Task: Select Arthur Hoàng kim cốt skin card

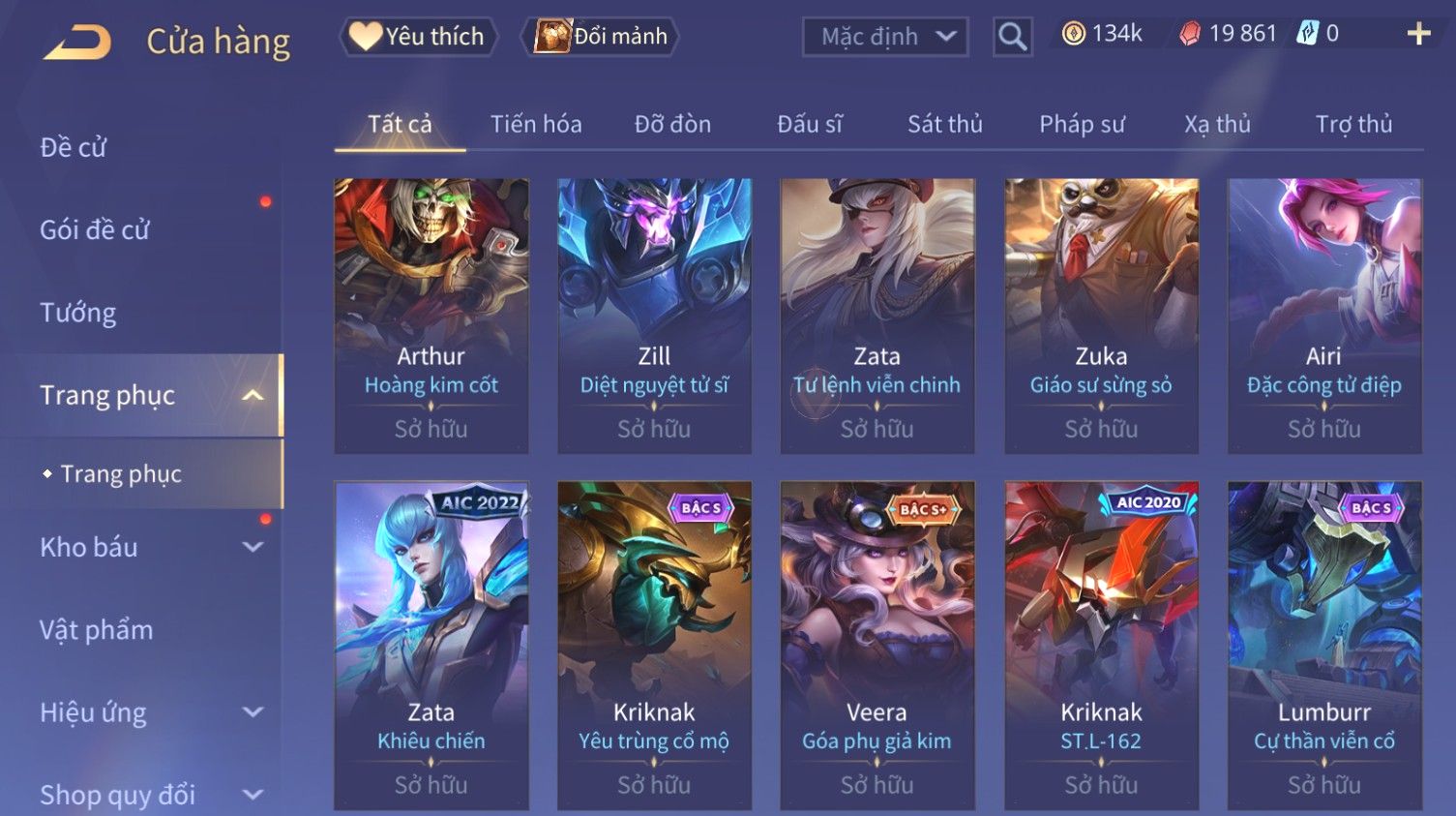Action: 431,316
